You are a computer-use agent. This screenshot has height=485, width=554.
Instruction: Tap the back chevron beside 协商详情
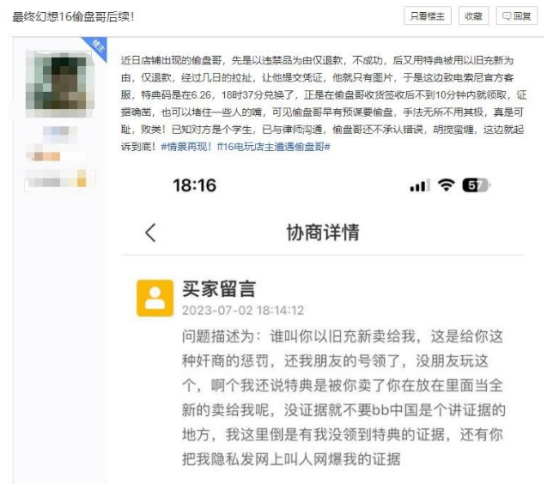151,233
